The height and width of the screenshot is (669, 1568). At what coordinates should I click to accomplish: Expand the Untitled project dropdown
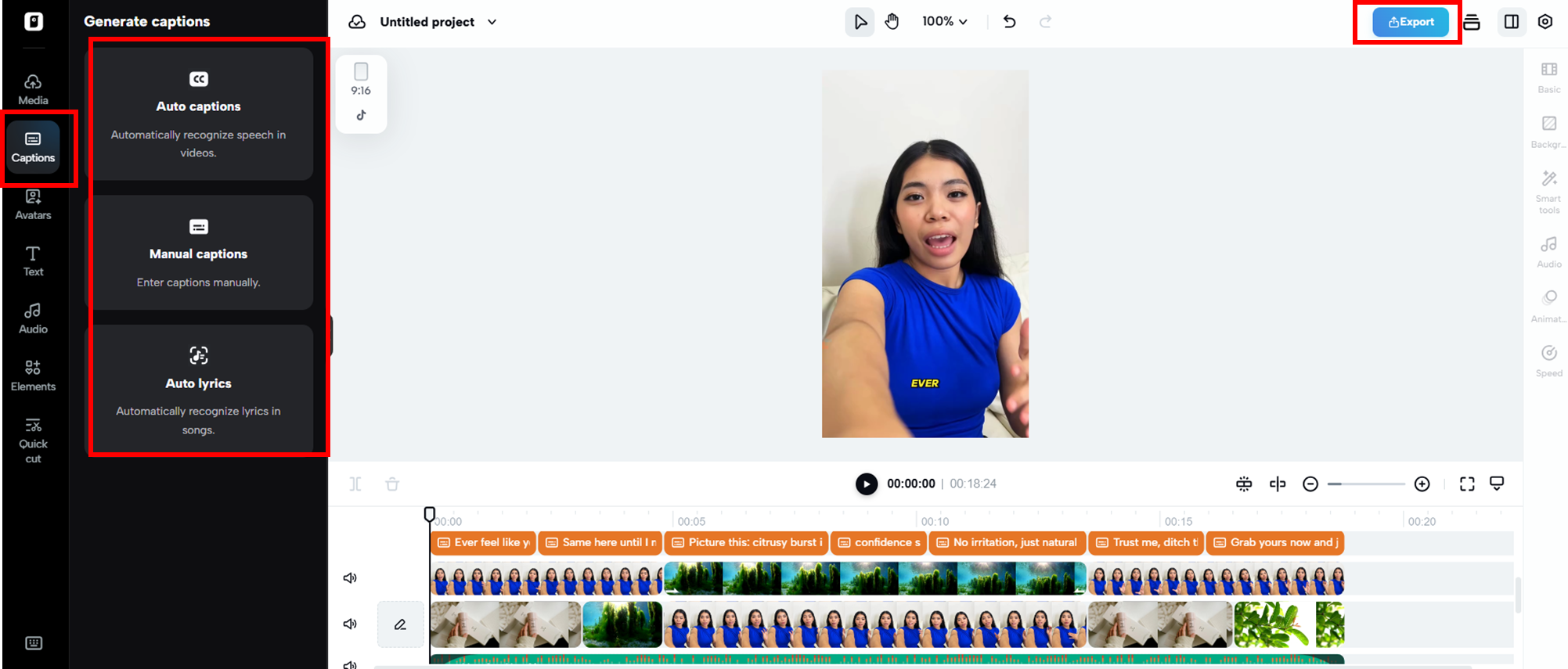coord(492,22)
